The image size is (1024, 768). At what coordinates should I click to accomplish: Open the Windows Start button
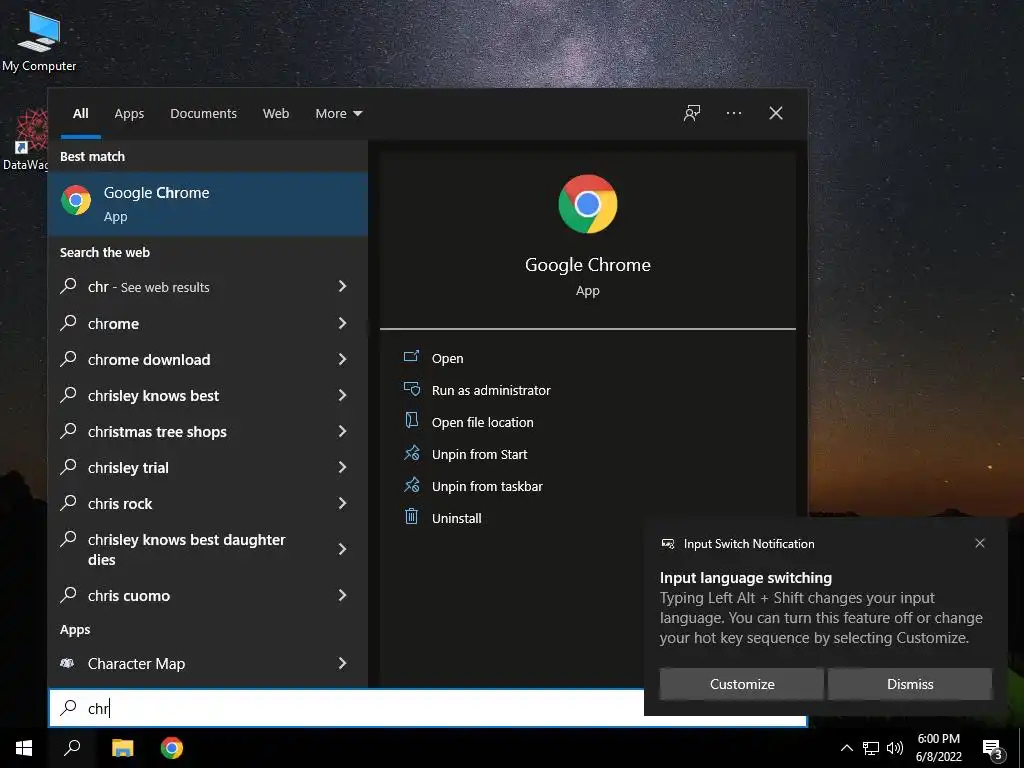click(x=24, y=748)
